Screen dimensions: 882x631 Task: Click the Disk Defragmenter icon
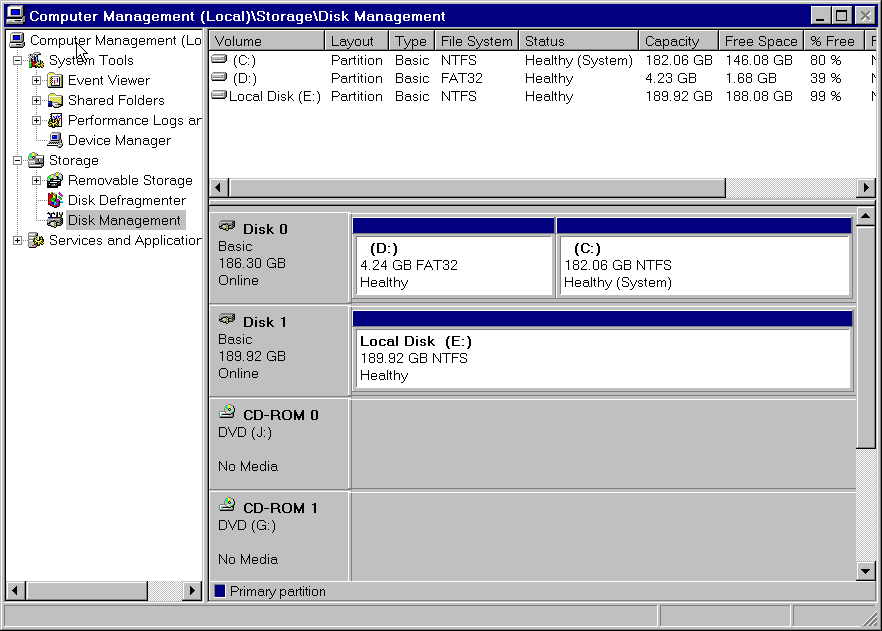[55, 200]
